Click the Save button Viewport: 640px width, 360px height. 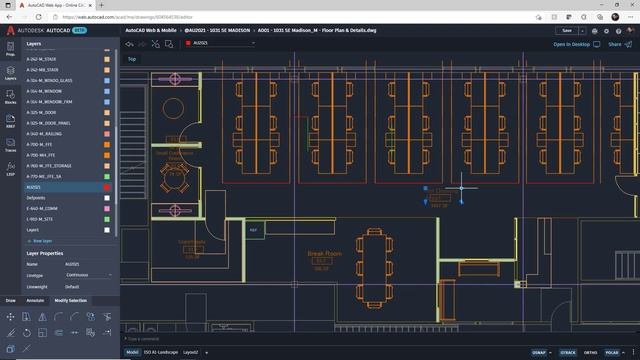point(567,31)
